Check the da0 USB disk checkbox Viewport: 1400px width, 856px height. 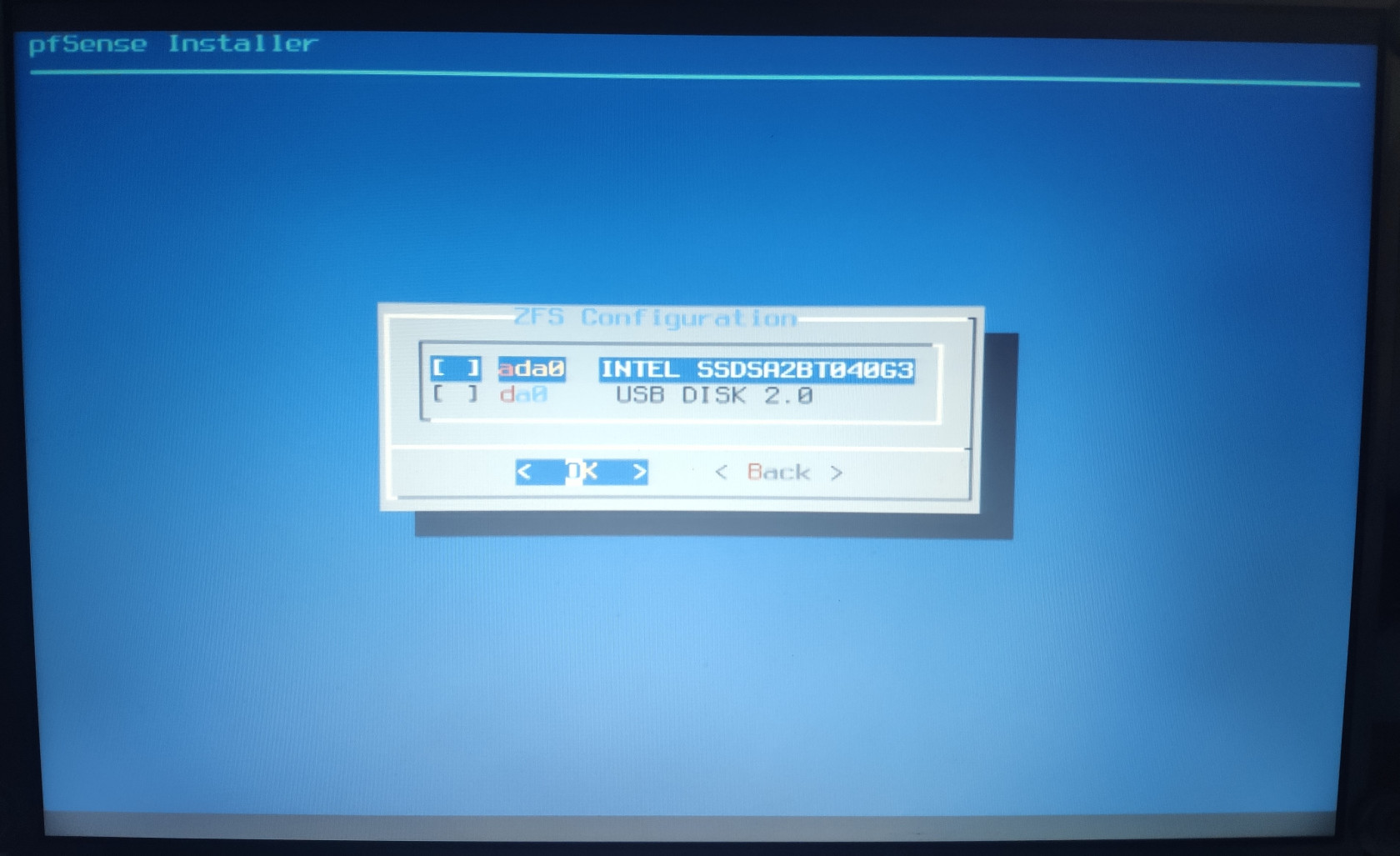(x=456, y=393)
